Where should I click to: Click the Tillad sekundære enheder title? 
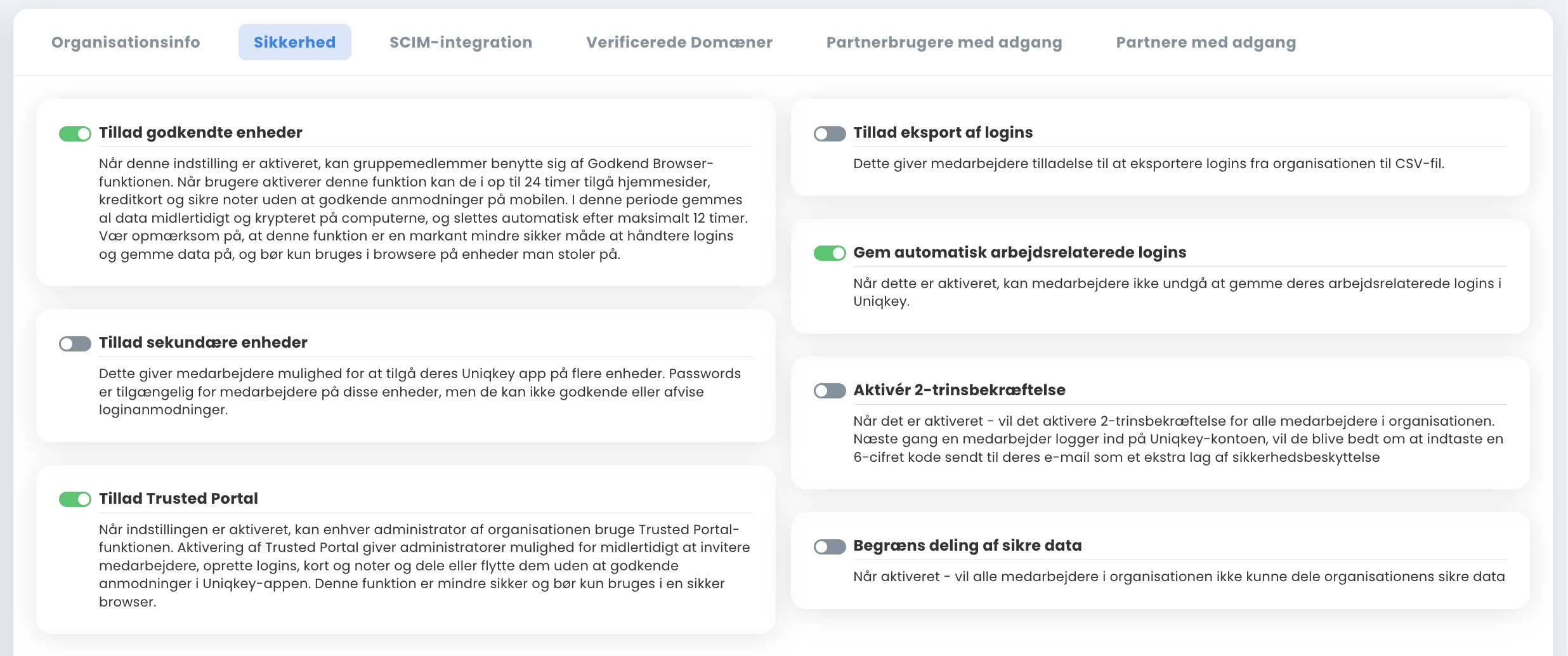point(203,343)
